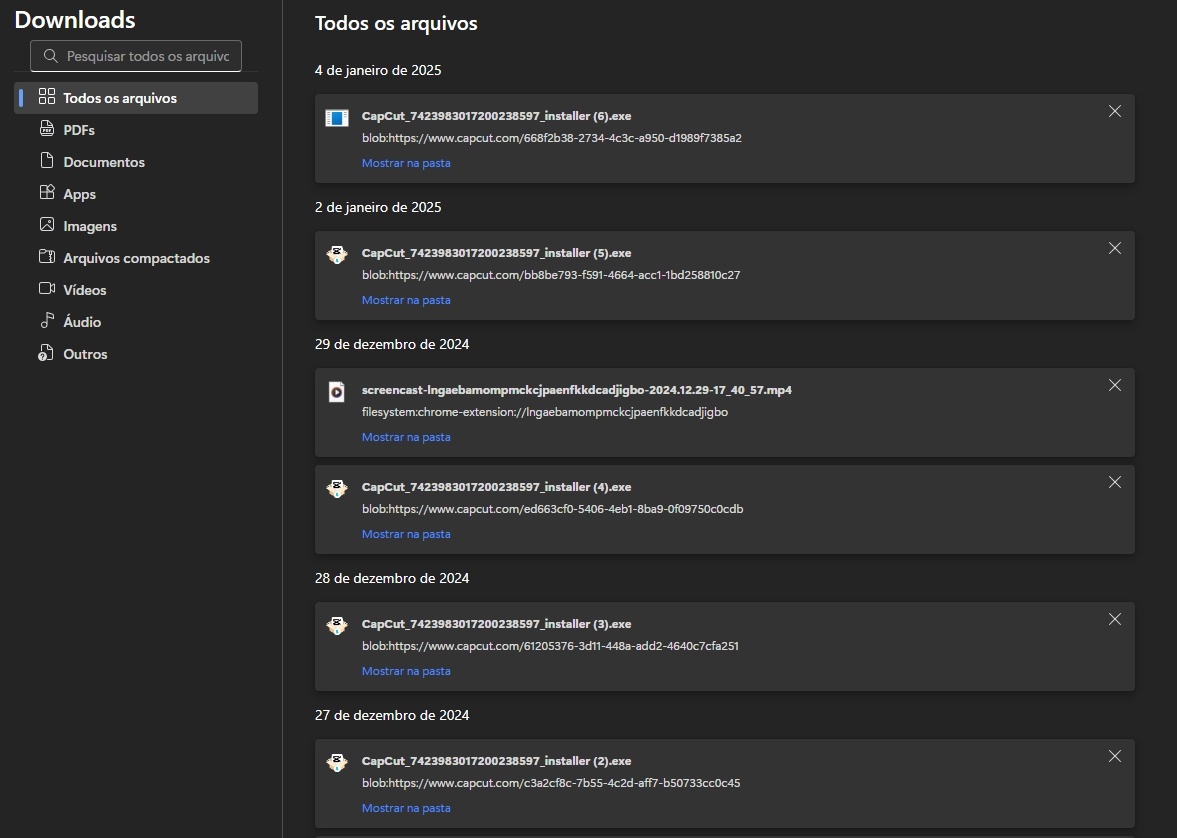
Task: Click the search magnifier icon
Action: point(50,56)
